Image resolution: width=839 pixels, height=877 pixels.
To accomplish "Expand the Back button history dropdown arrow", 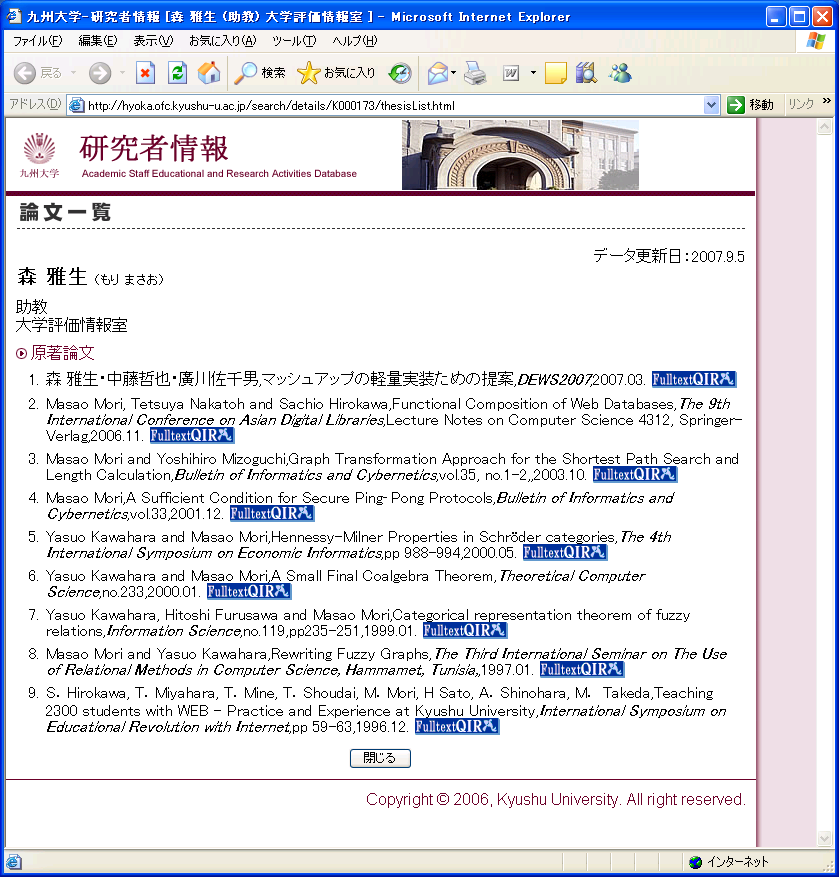I will [73, 73].
